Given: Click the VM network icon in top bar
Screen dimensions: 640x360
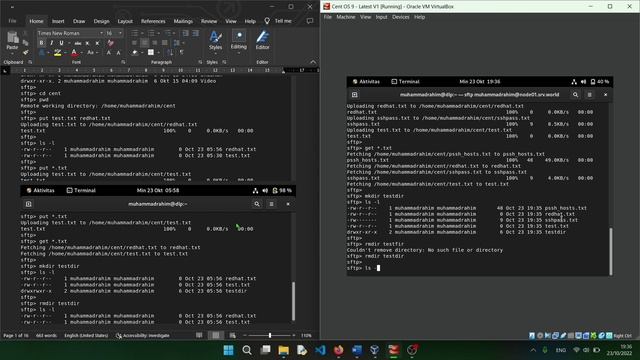Looking at the screenshot, I should 574,82.
